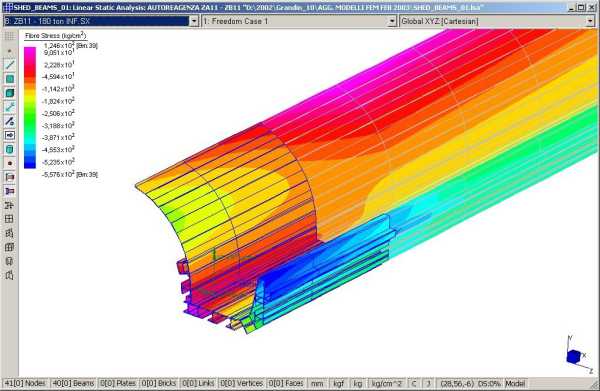Click the Beams count in status bar
The width and height of the screenshot is (600, 391).
(73, 383)
